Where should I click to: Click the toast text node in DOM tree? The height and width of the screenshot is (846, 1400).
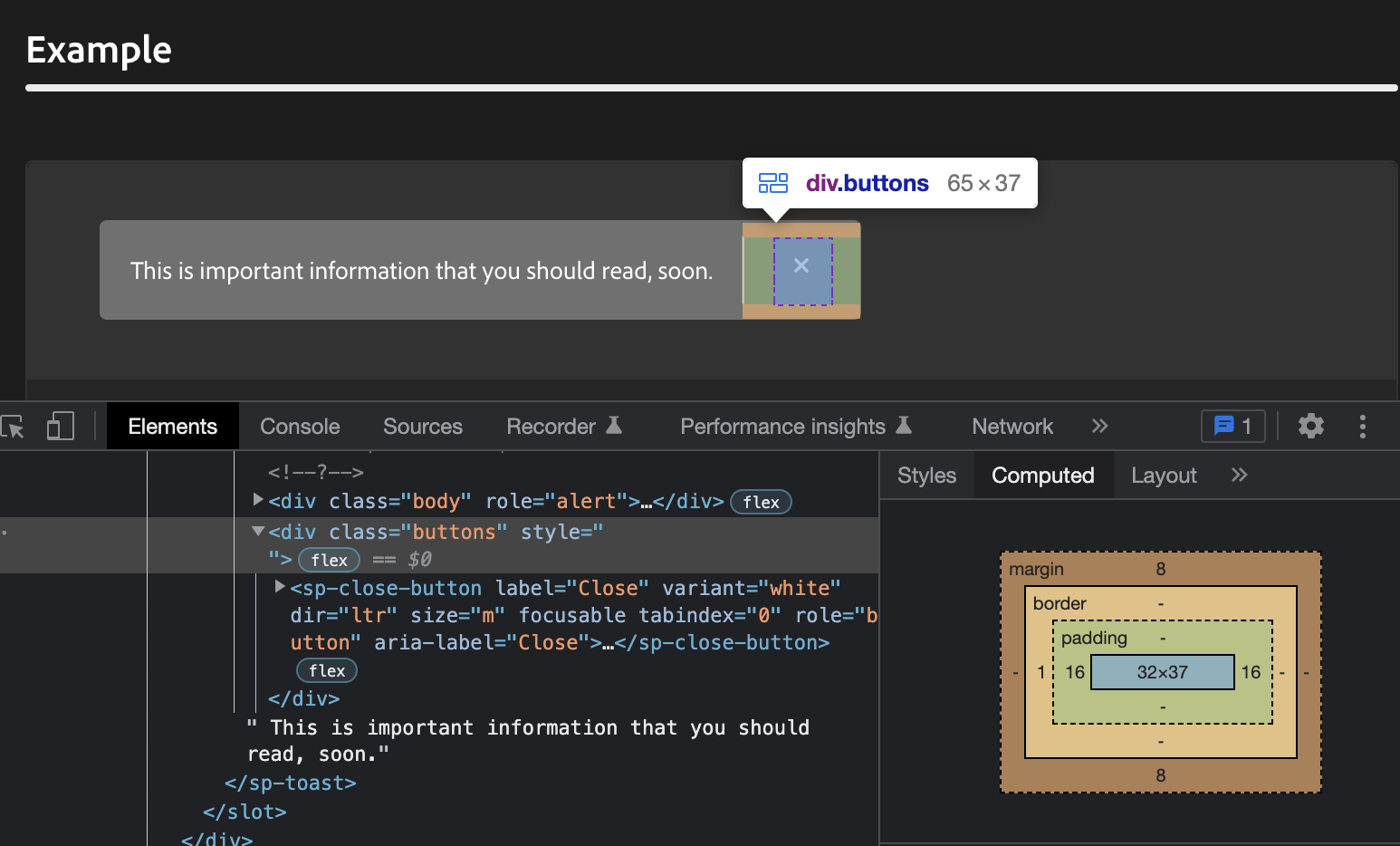[529, 741]
